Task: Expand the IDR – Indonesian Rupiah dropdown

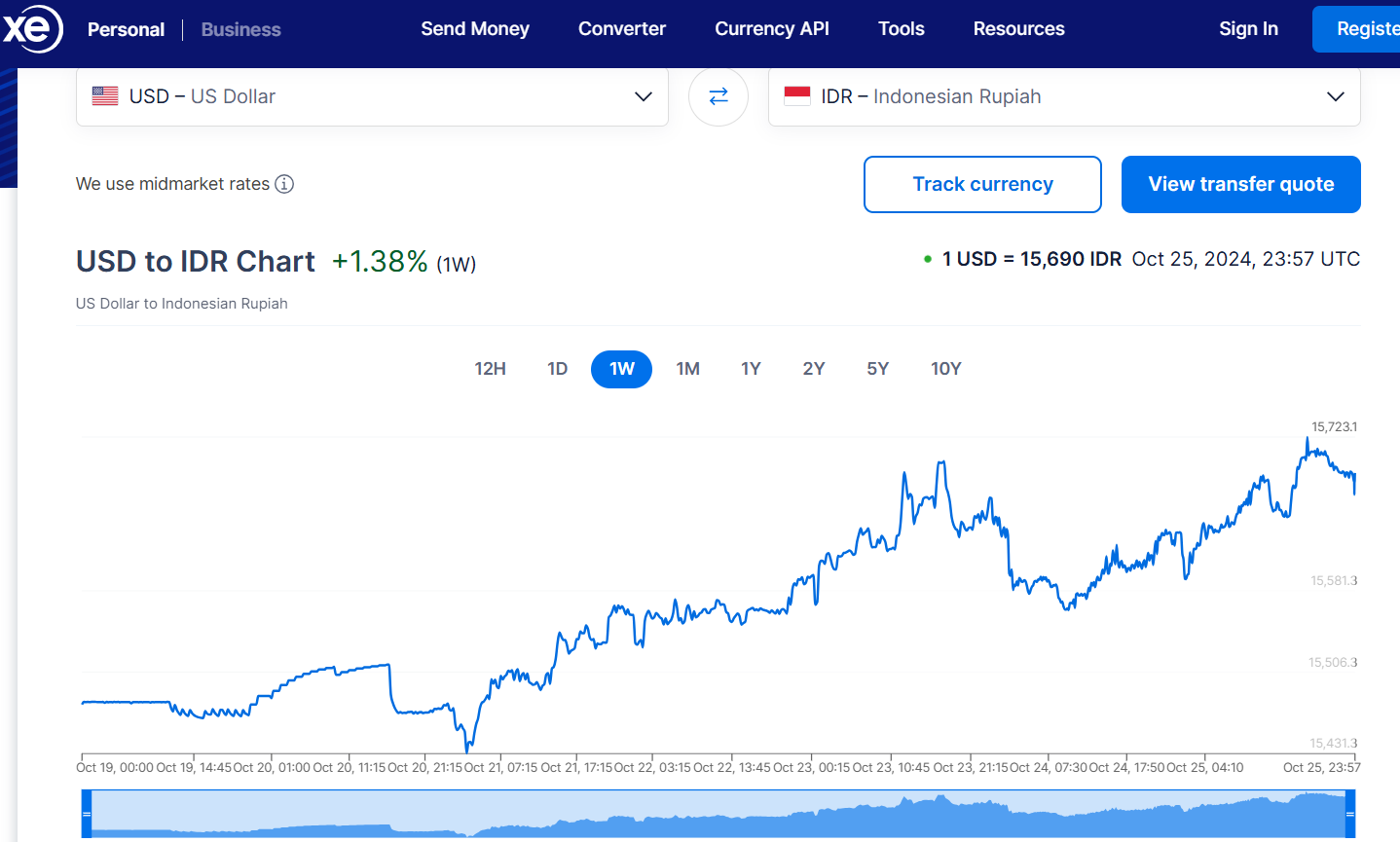Action: (x=1335, y=96)
